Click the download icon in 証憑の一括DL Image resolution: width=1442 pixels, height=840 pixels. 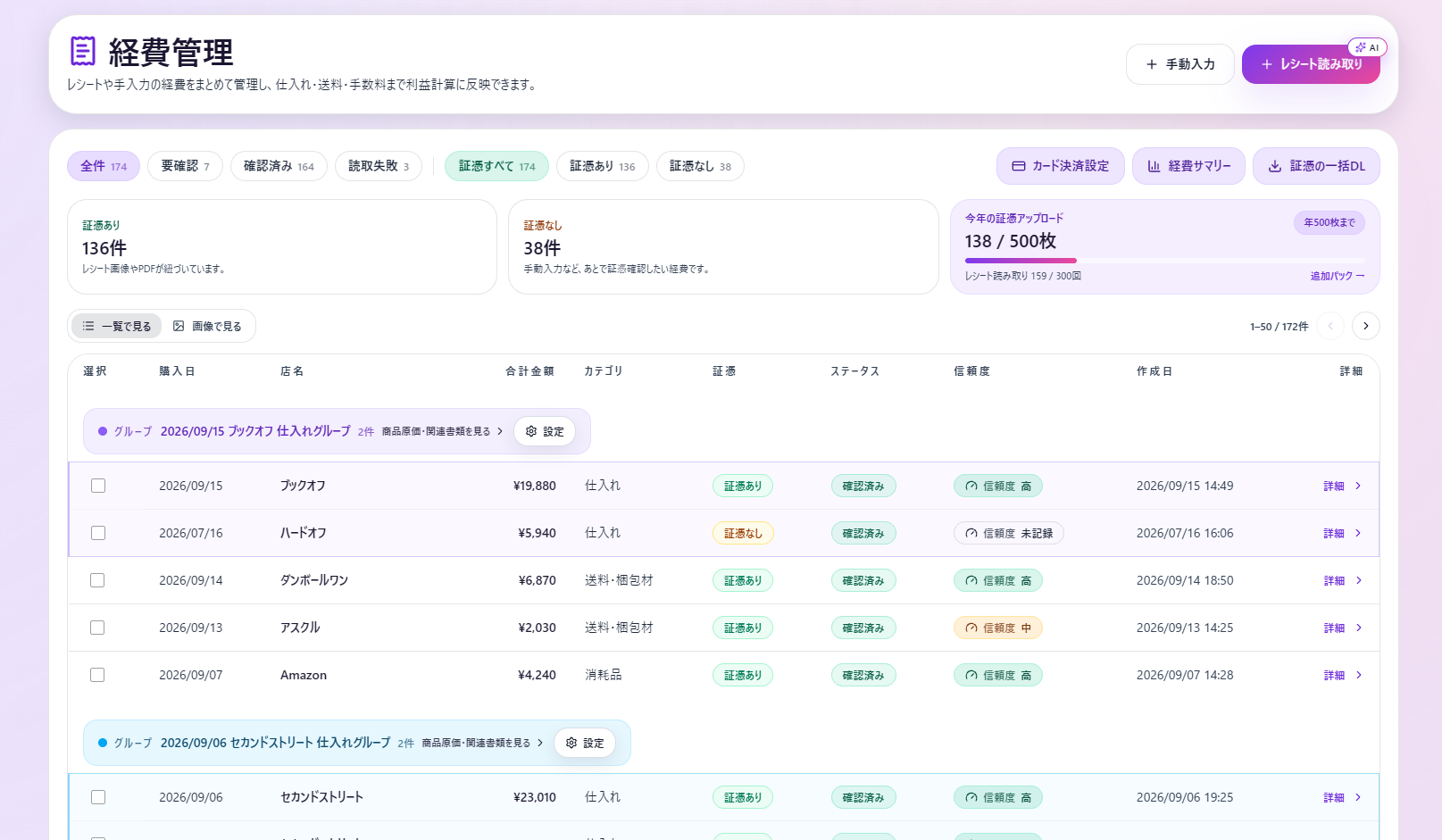tap(1275, 166)
